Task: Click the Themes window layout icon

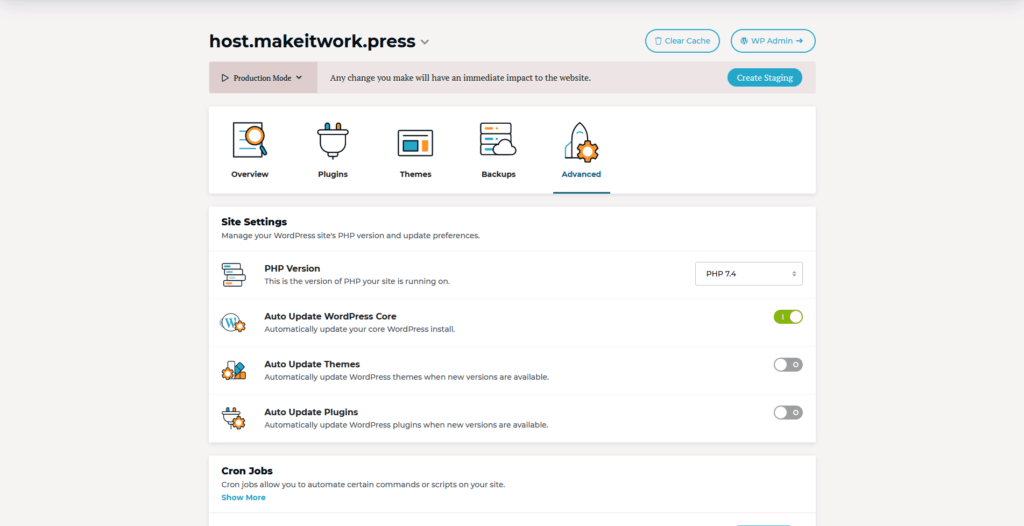Action: pos(415,142)
